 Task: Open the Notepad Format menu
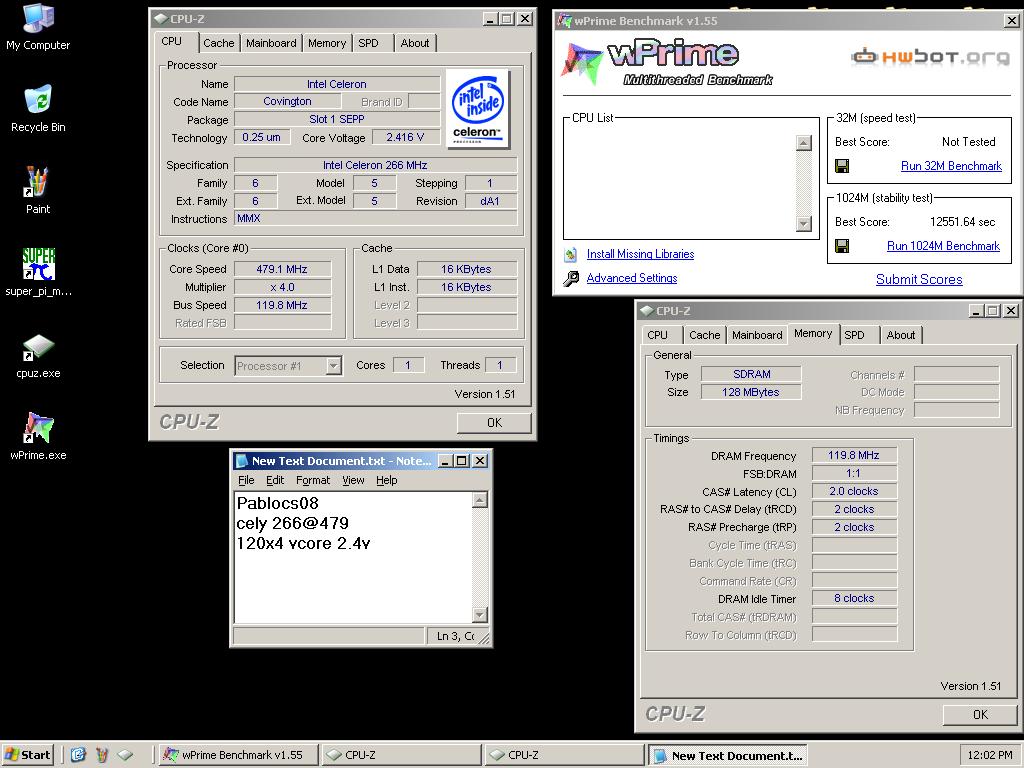click(313, 480)
